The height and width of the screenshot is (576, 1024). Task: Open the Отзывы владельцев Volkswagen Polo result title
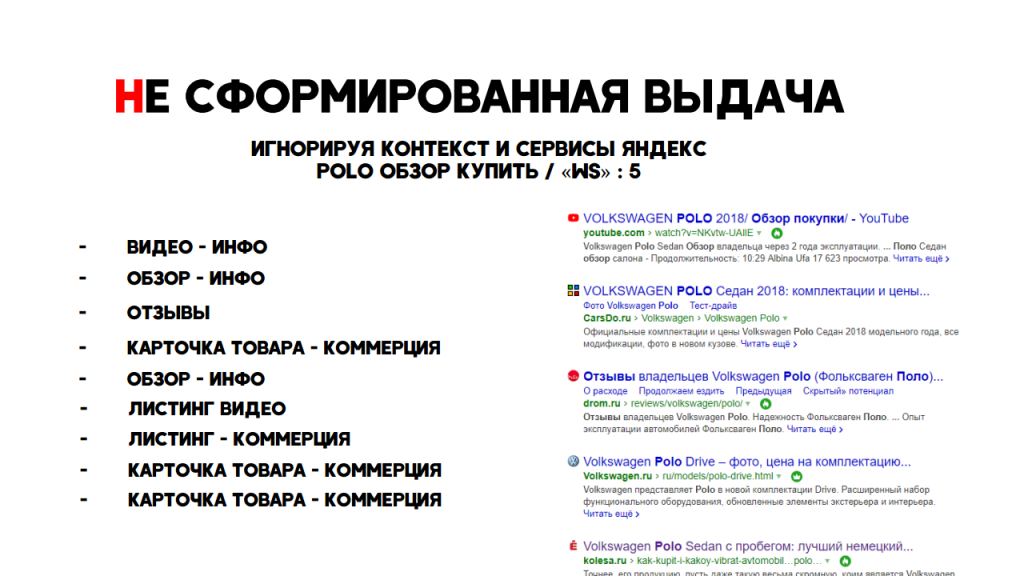(763, 376)
